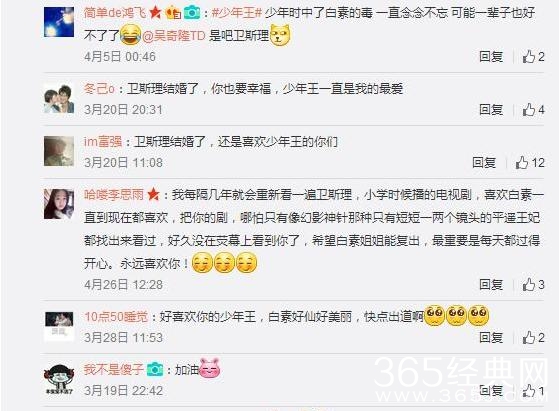Open the #少年王# hashtag topic
This screenshot has height=411, width=559.
tap(237, 13)
